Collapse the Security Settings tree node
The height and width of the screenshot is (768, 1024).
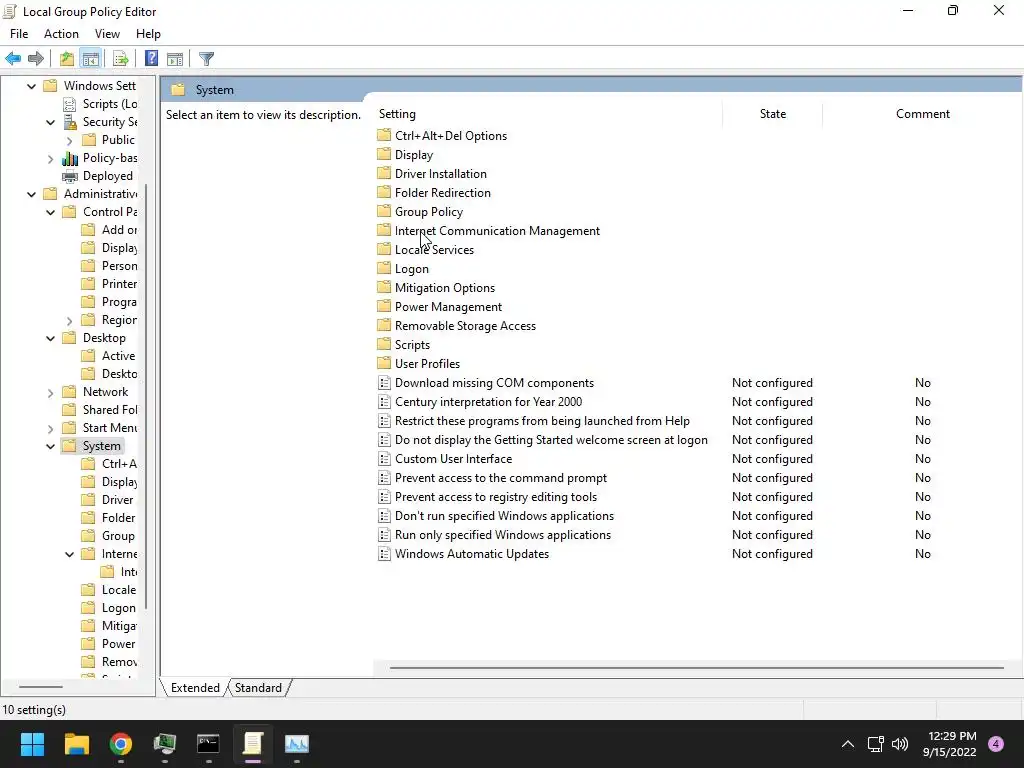point(50,122)
